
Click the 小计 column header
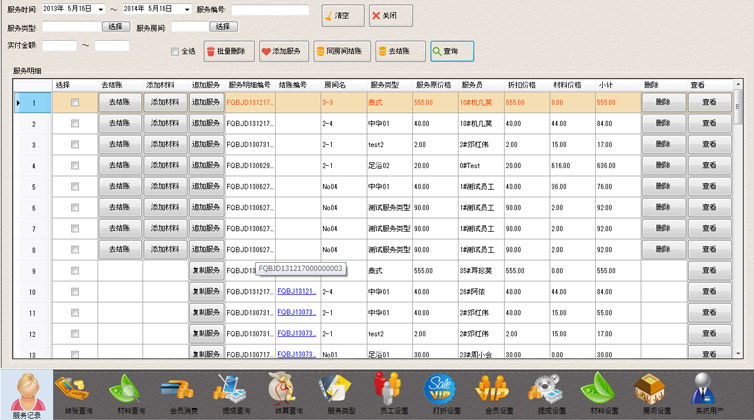pyautogui.click(x=618, y=85)
